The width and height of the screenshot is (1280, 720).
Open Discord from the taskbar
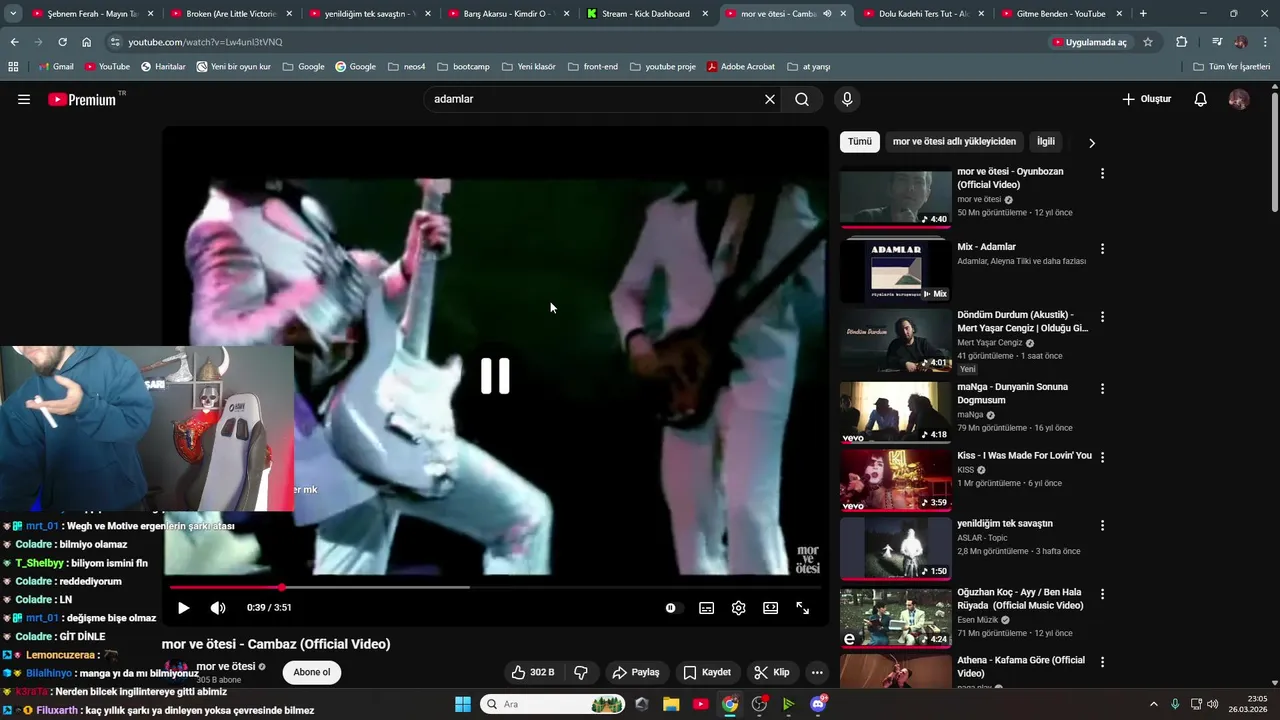point(818,704)
